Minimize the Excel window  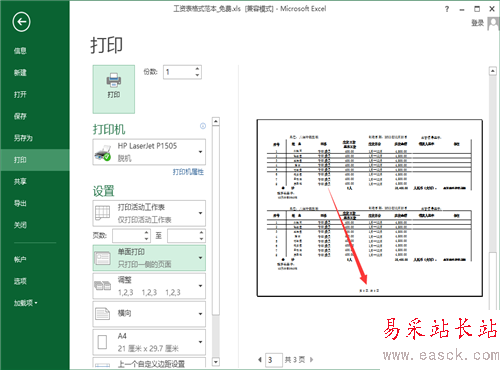tap(462, 9)
